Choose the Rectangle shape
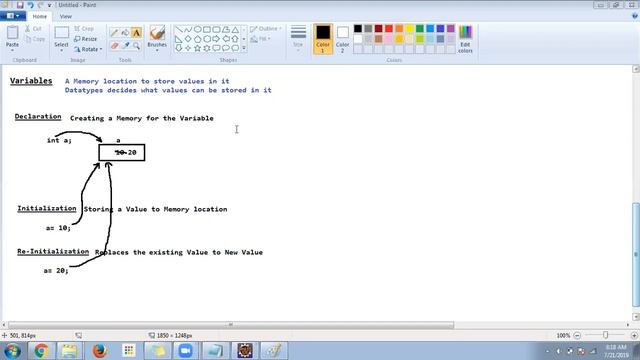The image size is (640, 360). click(x=207, y=30)
